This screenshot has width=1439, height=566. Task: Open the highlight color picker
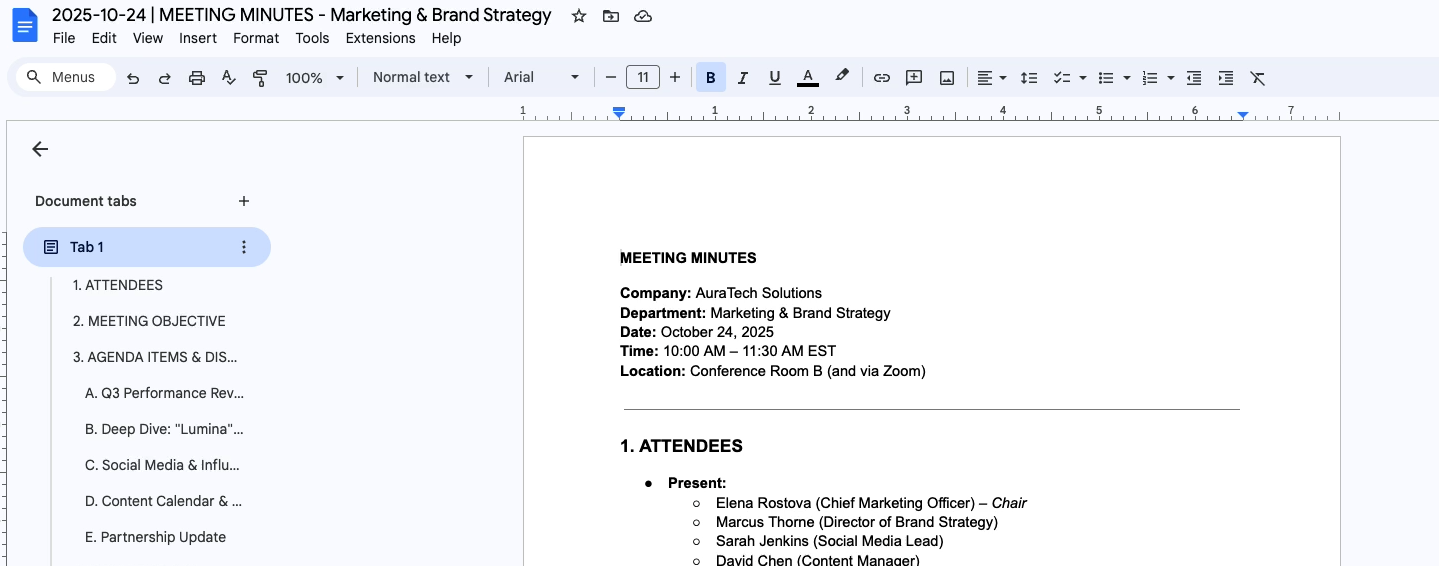click(x=842, y=77)
